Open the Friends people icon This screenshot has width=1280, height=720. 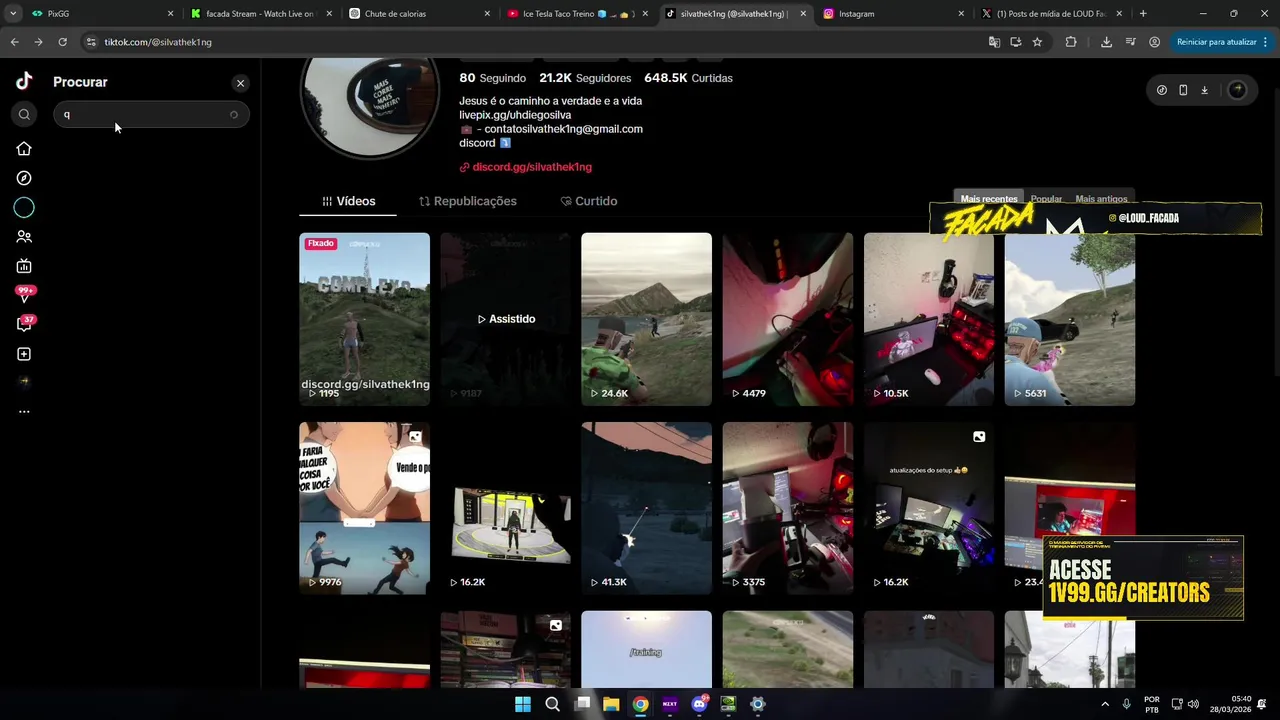point(24,237)
